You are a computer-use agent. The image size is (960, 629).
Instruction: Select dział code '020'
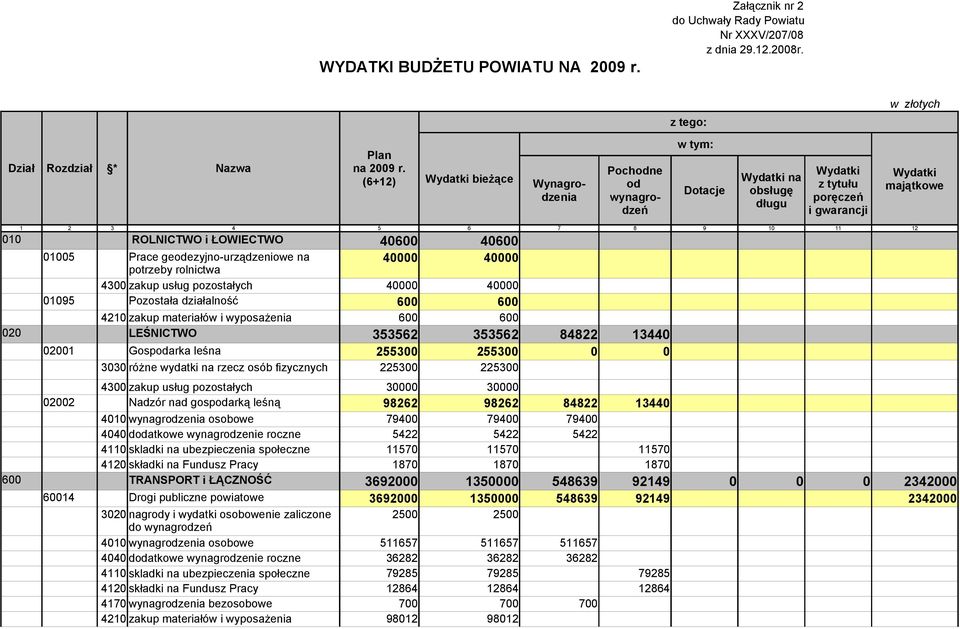pos(12,333)
